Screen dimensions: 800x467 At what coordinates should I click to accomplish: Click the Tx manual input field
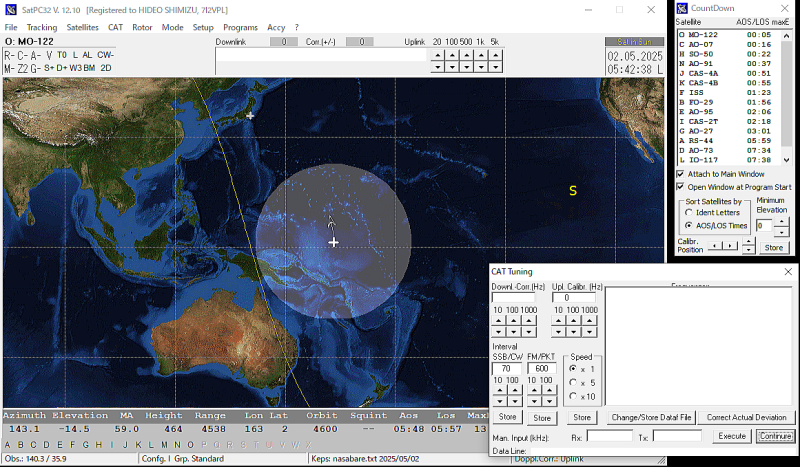pos(677,436)
